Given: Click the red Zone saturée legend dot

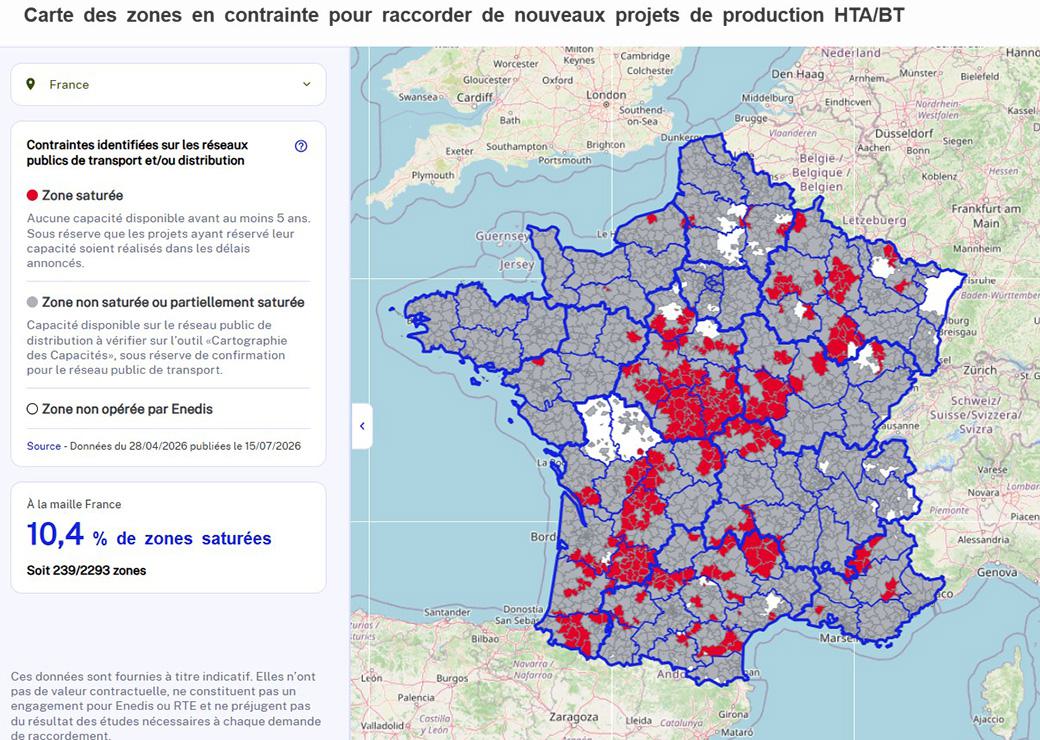Looking at the screenshot, I should pos(32,196).
